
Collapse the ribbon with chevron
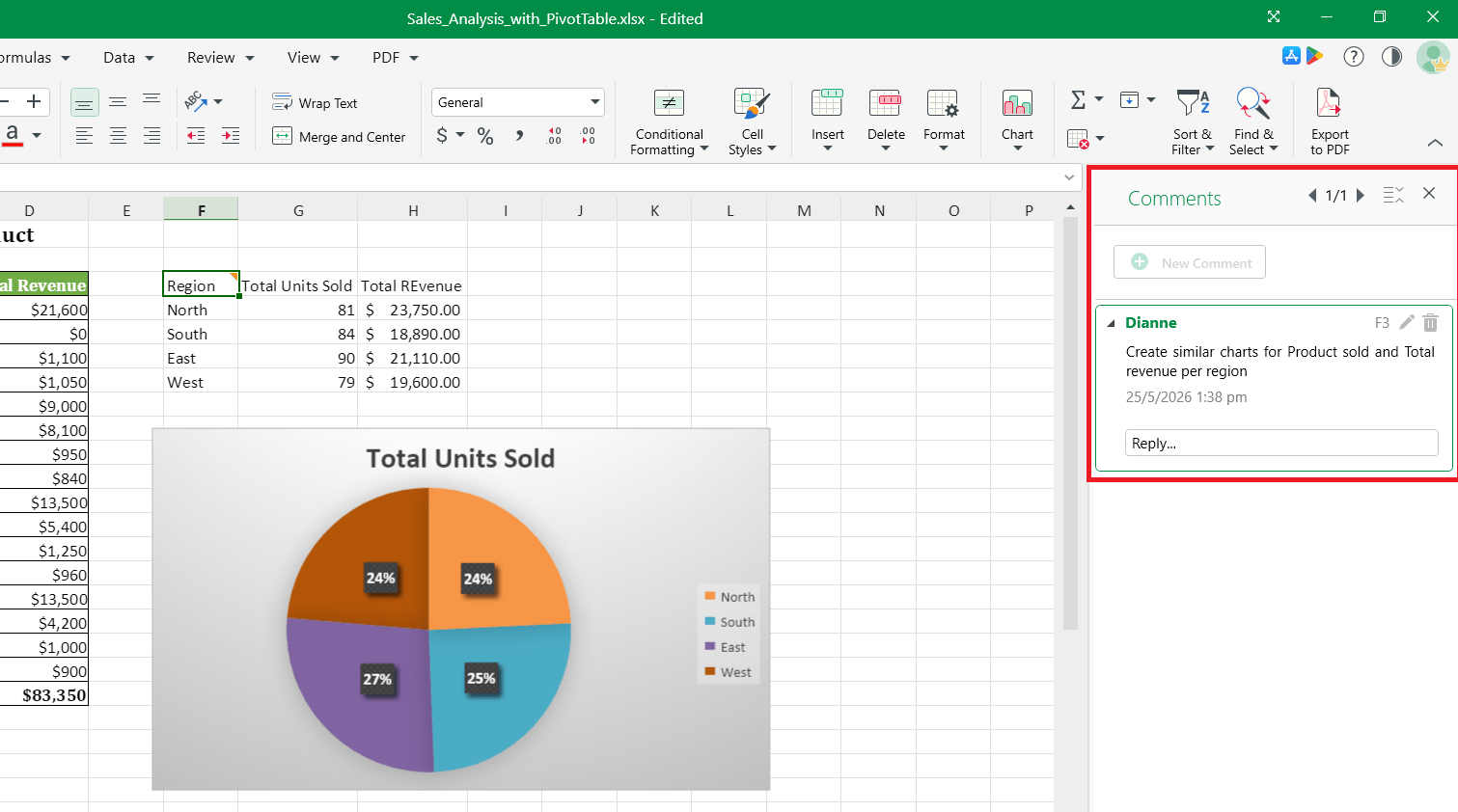point(1435,143)
